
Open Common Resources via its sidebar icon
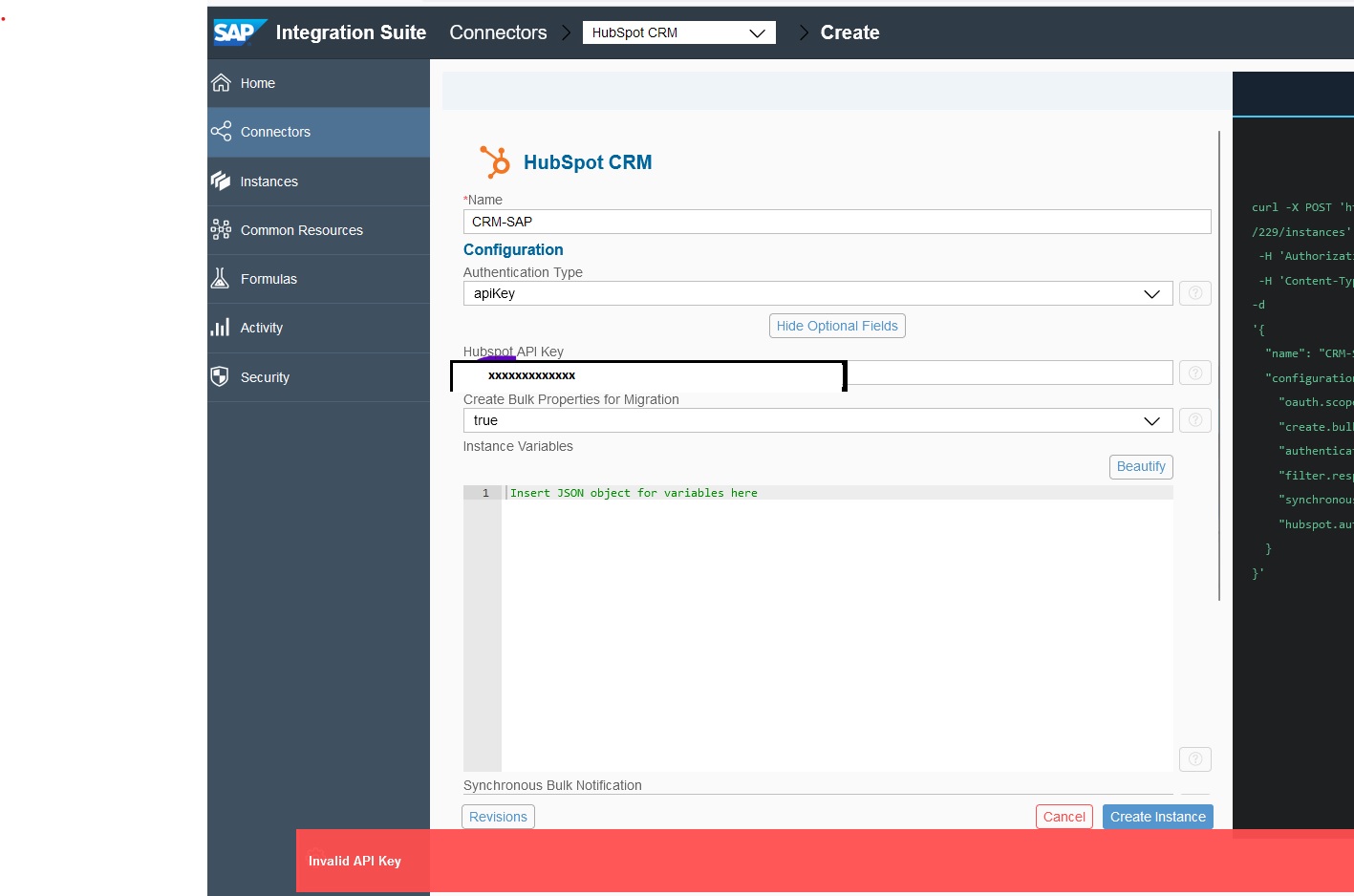(222, 229)
